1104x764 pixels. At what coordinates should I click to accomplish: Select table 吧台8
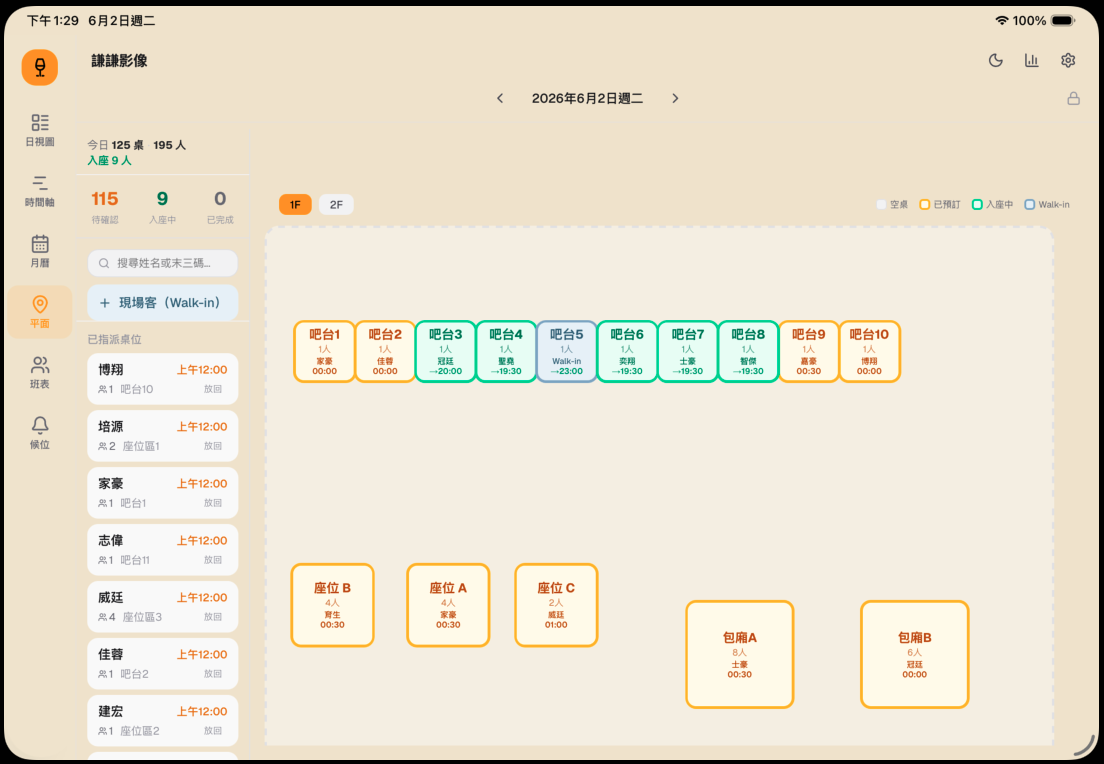pyautogui.click(x=748, y=351)
